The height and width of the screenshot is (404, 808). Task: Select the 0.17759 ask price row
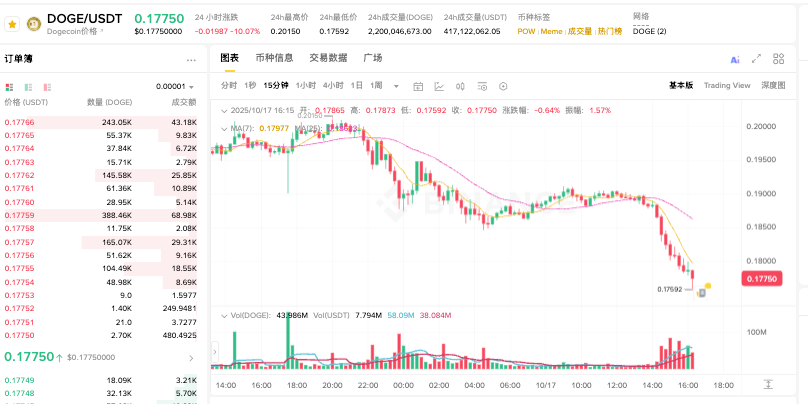click(100, 215)
